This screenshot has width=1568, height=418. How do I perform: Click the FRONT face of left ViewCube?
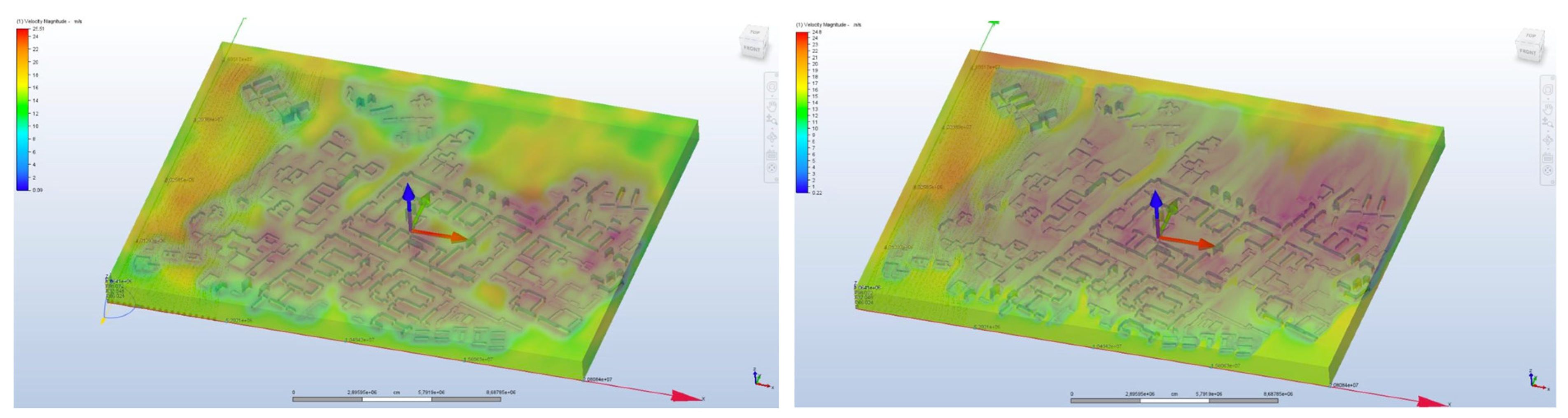coord(752,48)
